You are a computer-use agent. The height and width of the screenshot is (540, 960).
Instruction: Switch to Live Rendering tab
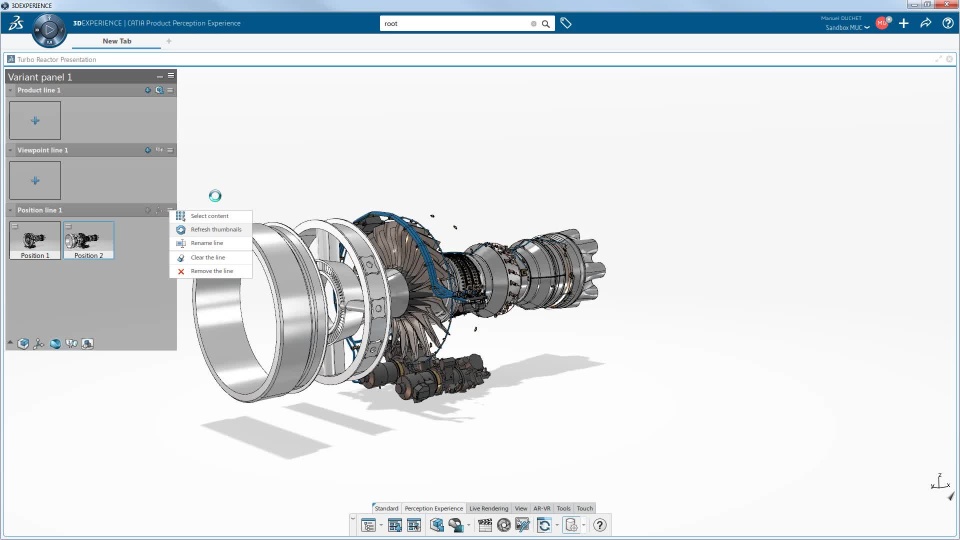489,508
